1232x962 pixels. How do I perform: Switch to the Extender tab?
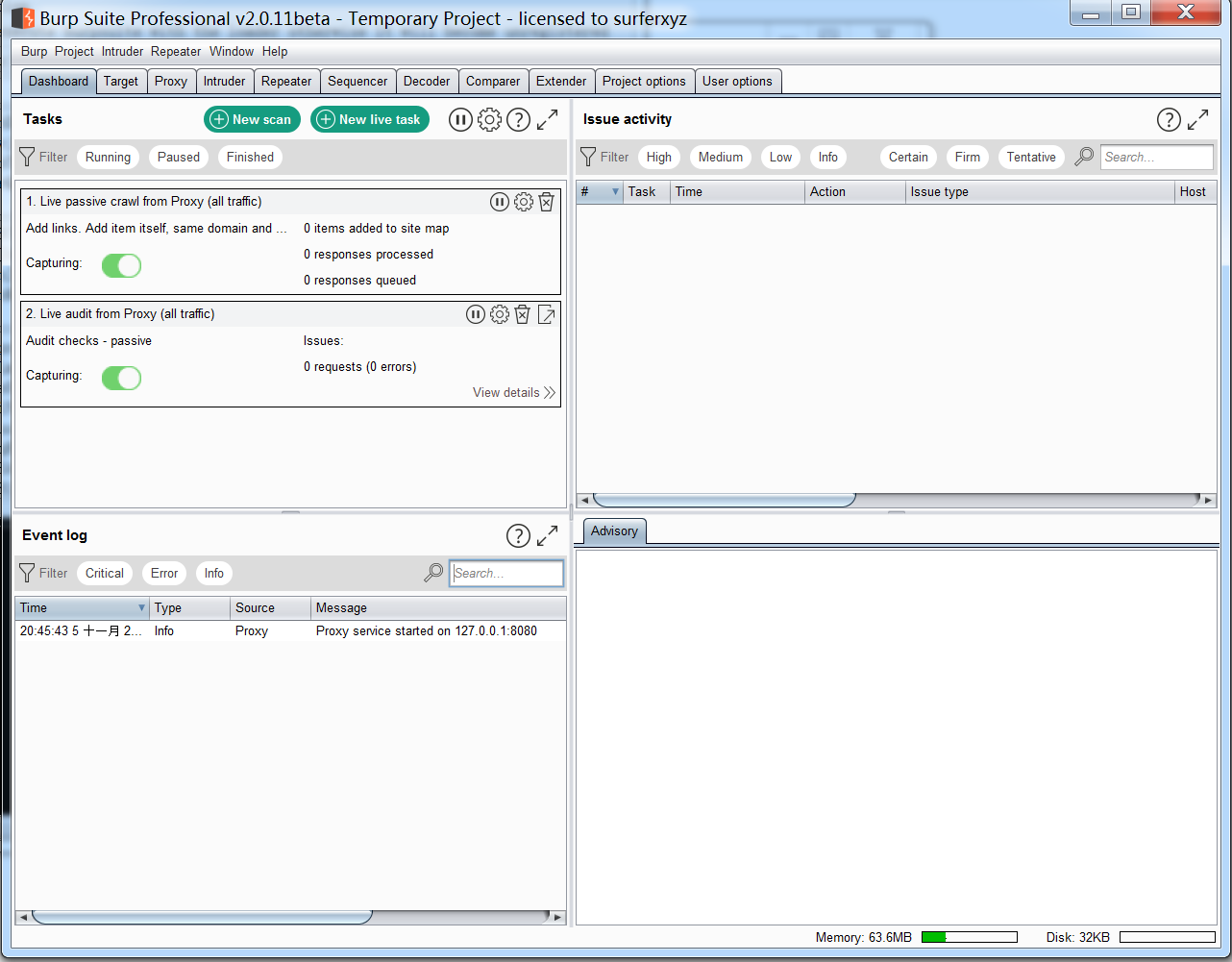tap(561, 82)
